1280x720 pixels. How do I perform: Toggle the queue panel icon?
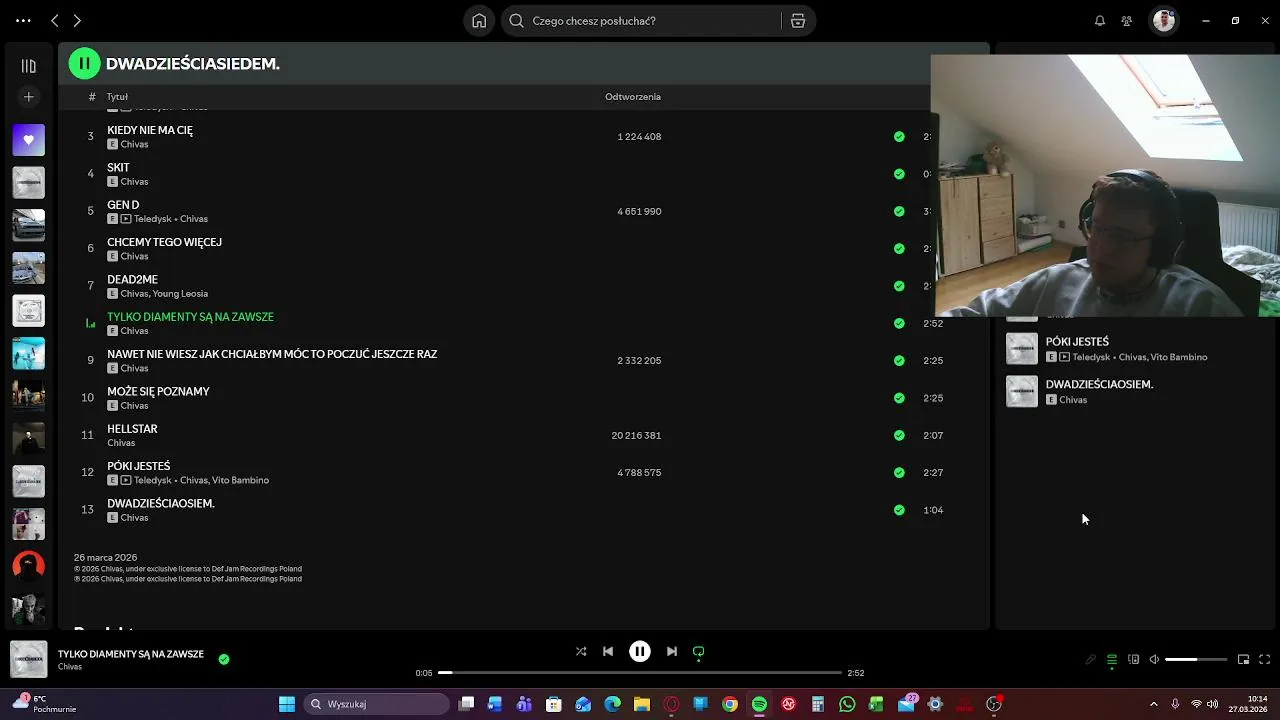click(x=1112, y=659)
